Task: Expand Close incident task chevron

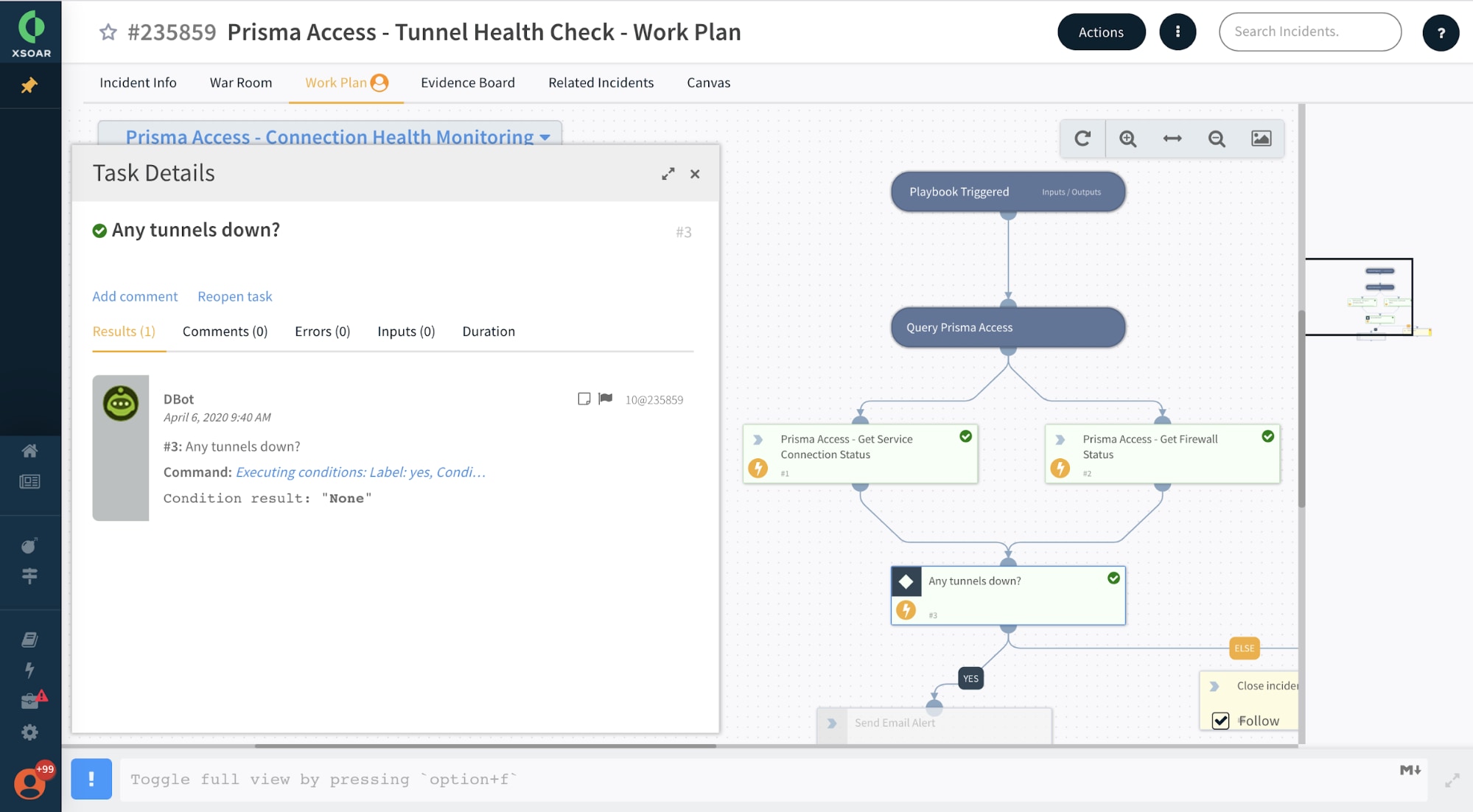Action: [x=1214, y=686]
